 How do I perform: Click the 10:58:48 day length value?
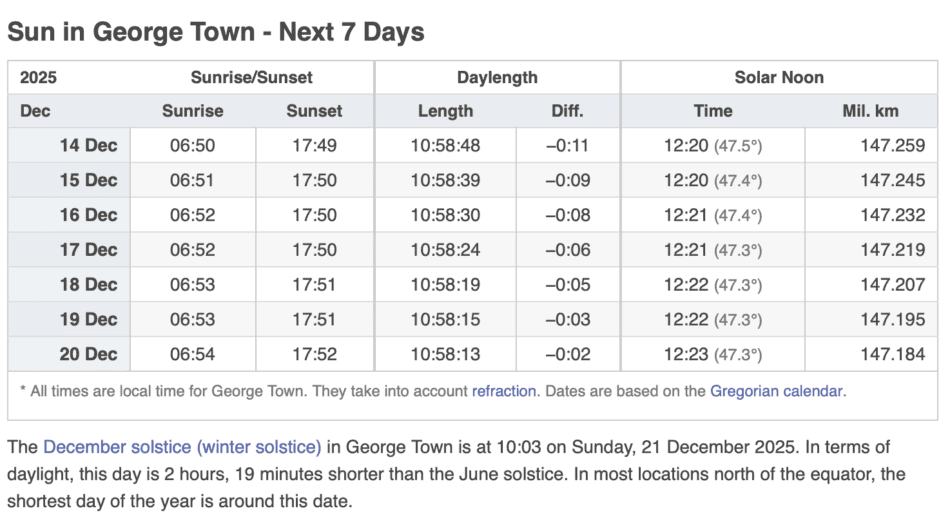coord(445,146)
